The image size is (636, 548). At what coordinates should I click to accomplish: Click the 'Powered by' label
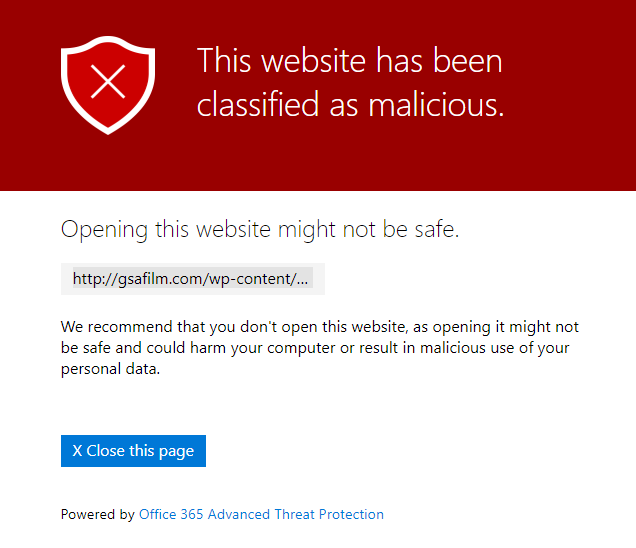pyautogui.click(x=97, y=514)
